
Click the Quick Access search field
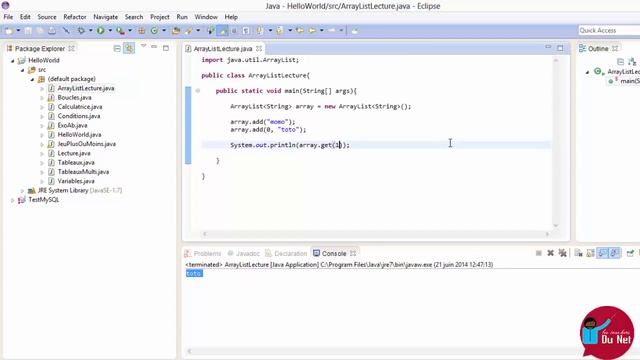coord(609,30)
